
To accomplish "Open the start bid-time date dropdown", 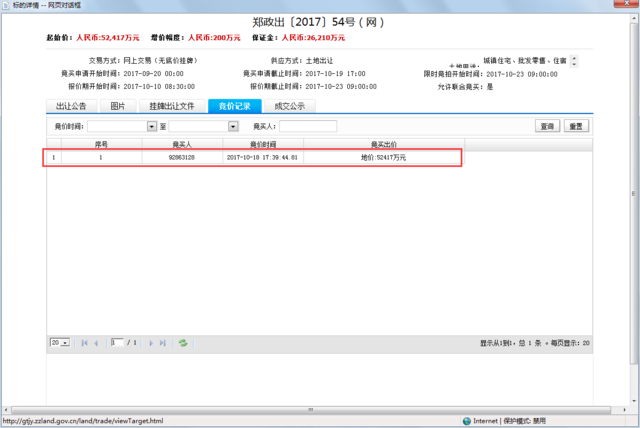I will pos(152,126).
